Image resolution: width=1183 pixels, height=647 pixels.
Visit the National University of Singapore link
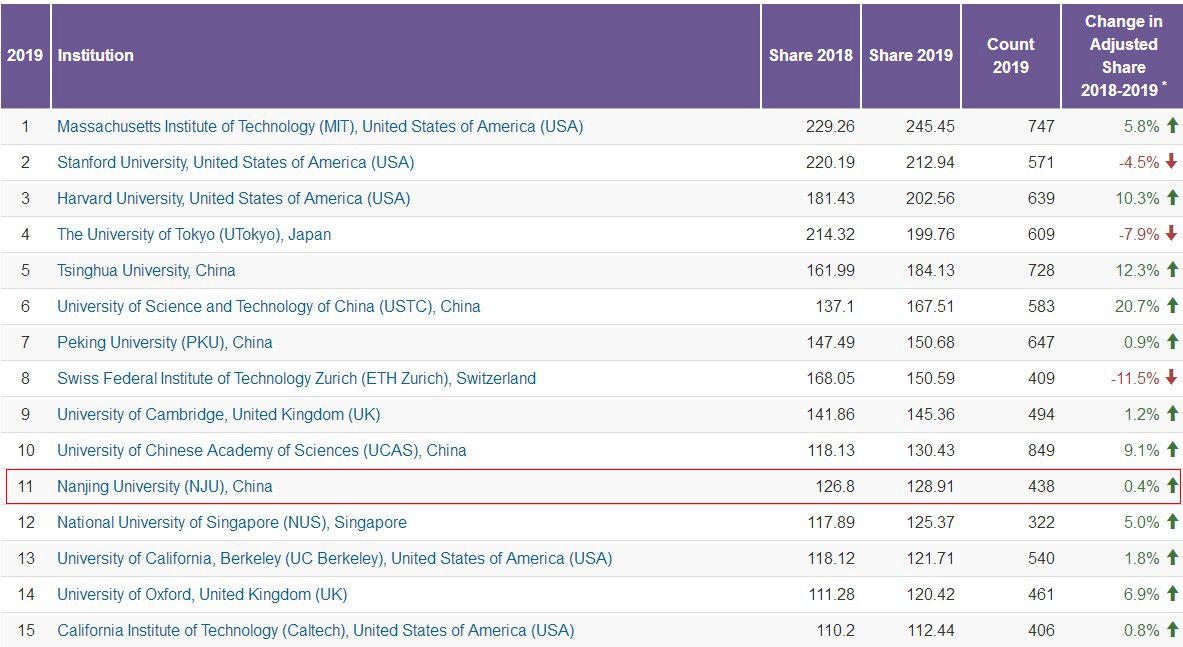click(x=231, y=523)
